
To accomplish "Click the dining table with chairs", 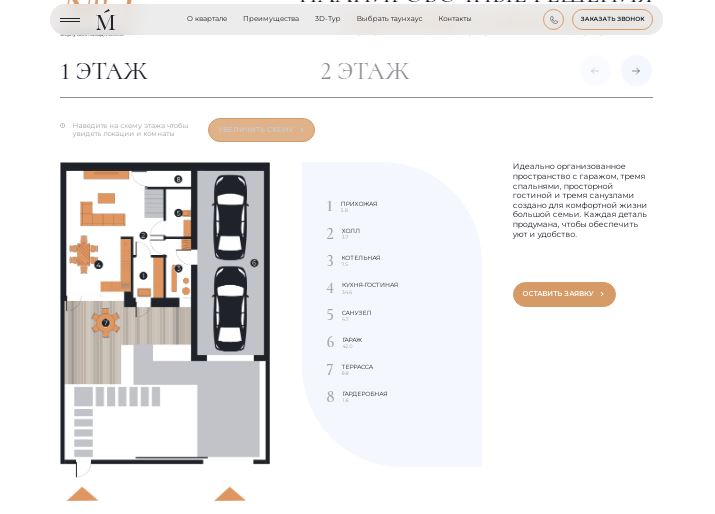I will [x=83, y=254].
